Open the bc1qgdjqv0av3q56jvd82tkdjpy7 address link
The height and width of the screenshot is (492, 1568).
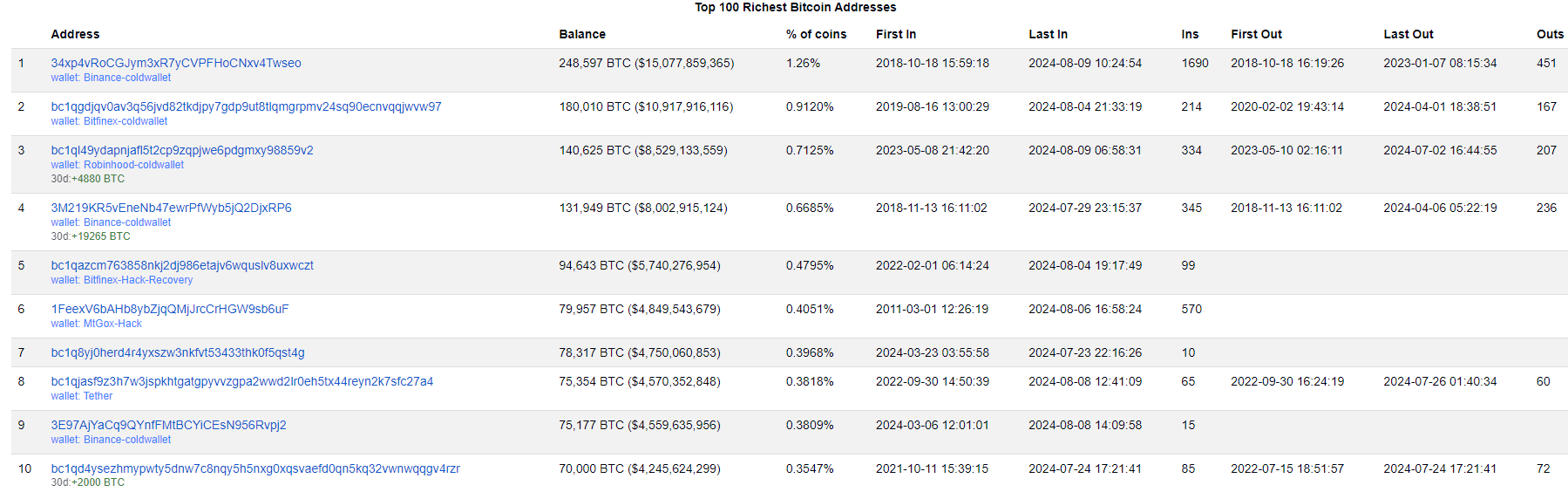(246, 106)
